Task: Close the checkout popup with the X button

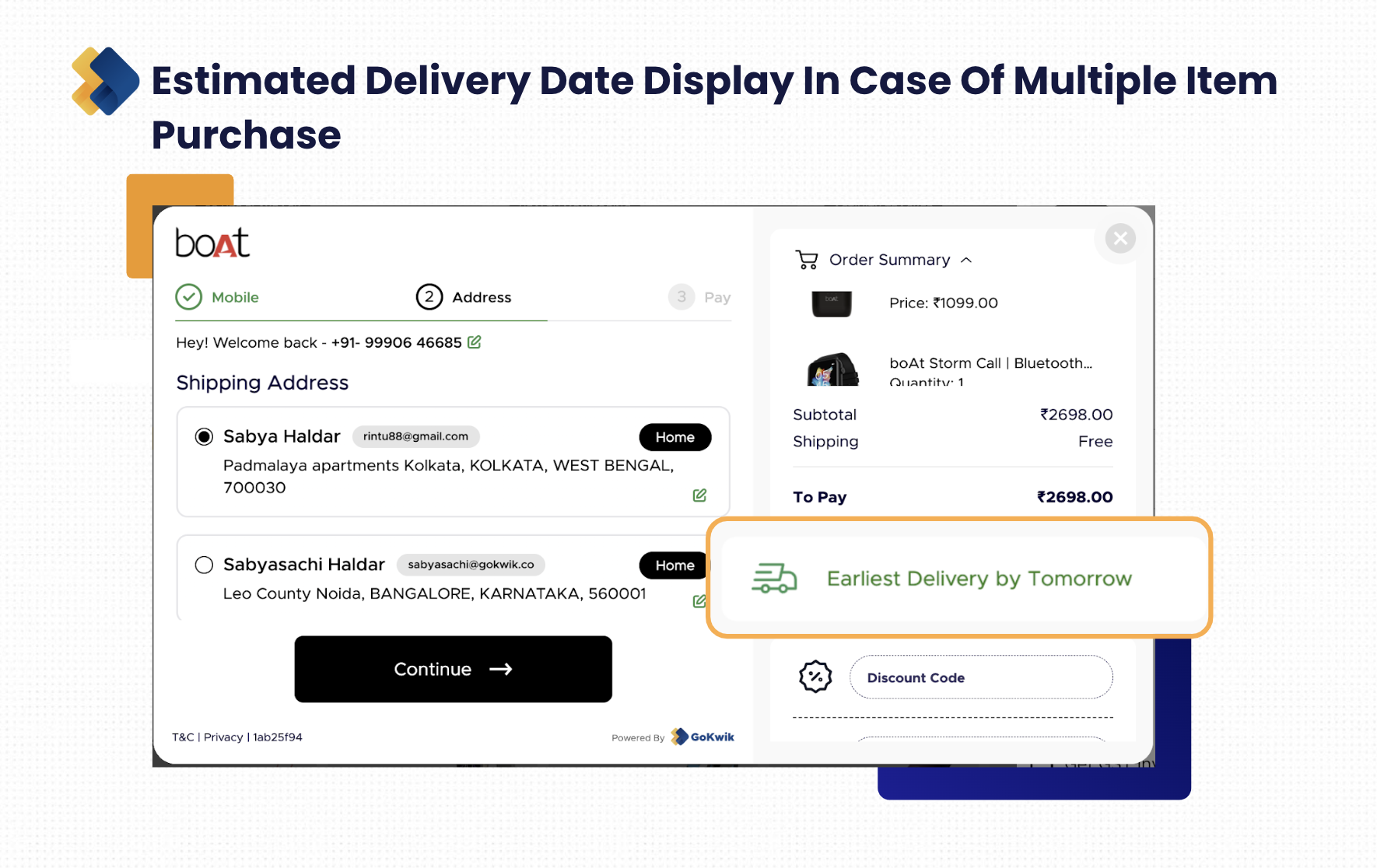Action: tap(1120, 239)
